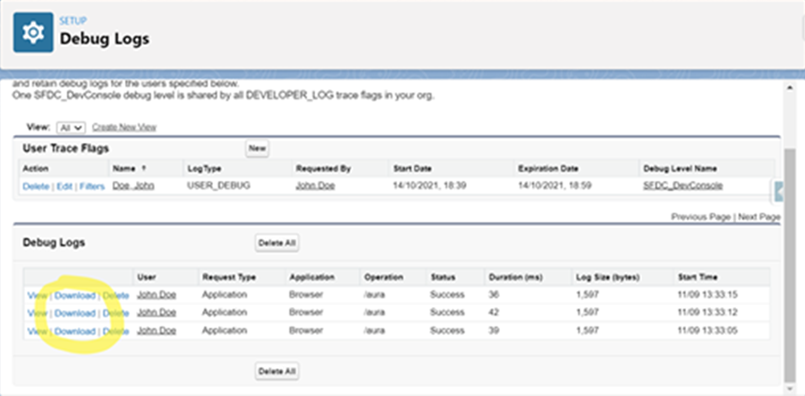
Task: Delete the log started 13:33:05
Action: [x=116, y=331]
